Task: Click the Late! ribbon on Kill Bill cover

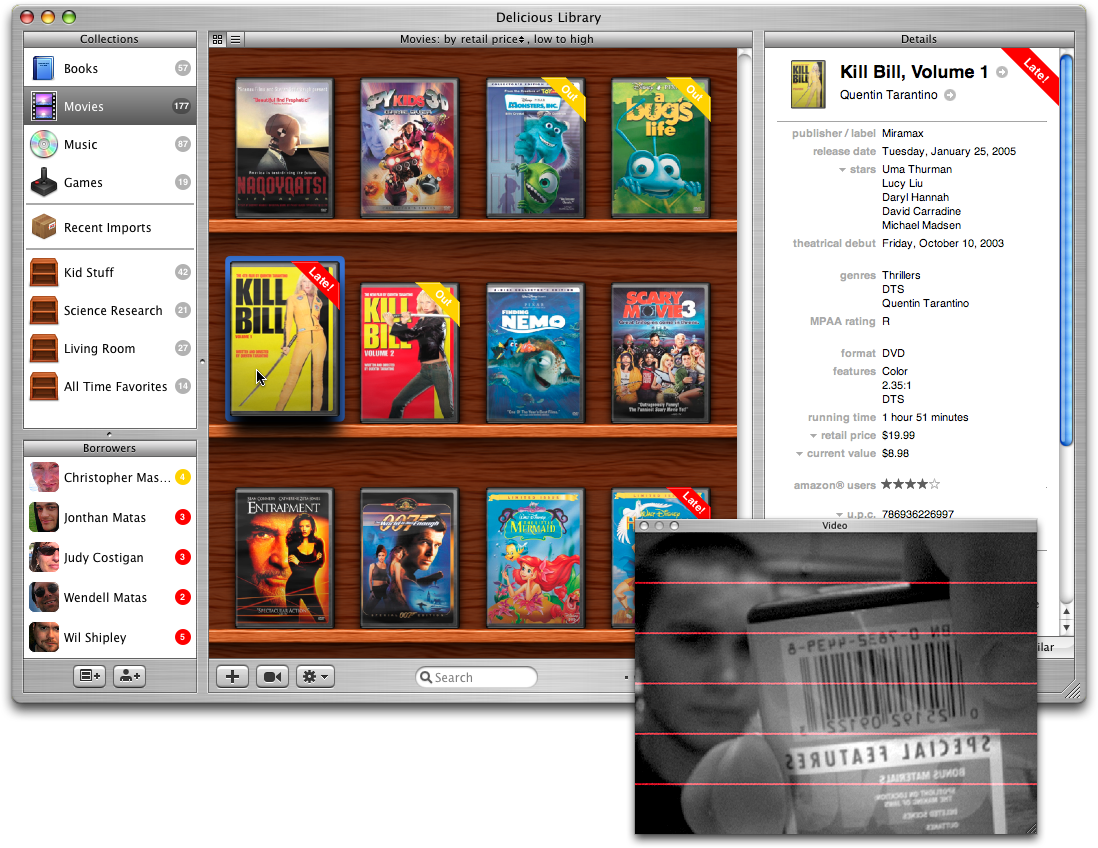Action: (x=319, y=281)
